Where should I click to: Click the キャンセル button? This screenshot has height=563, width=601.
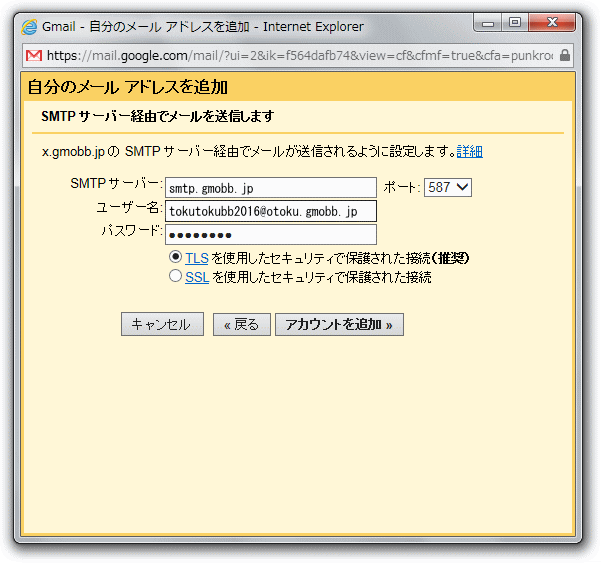(x=162, y=325)
